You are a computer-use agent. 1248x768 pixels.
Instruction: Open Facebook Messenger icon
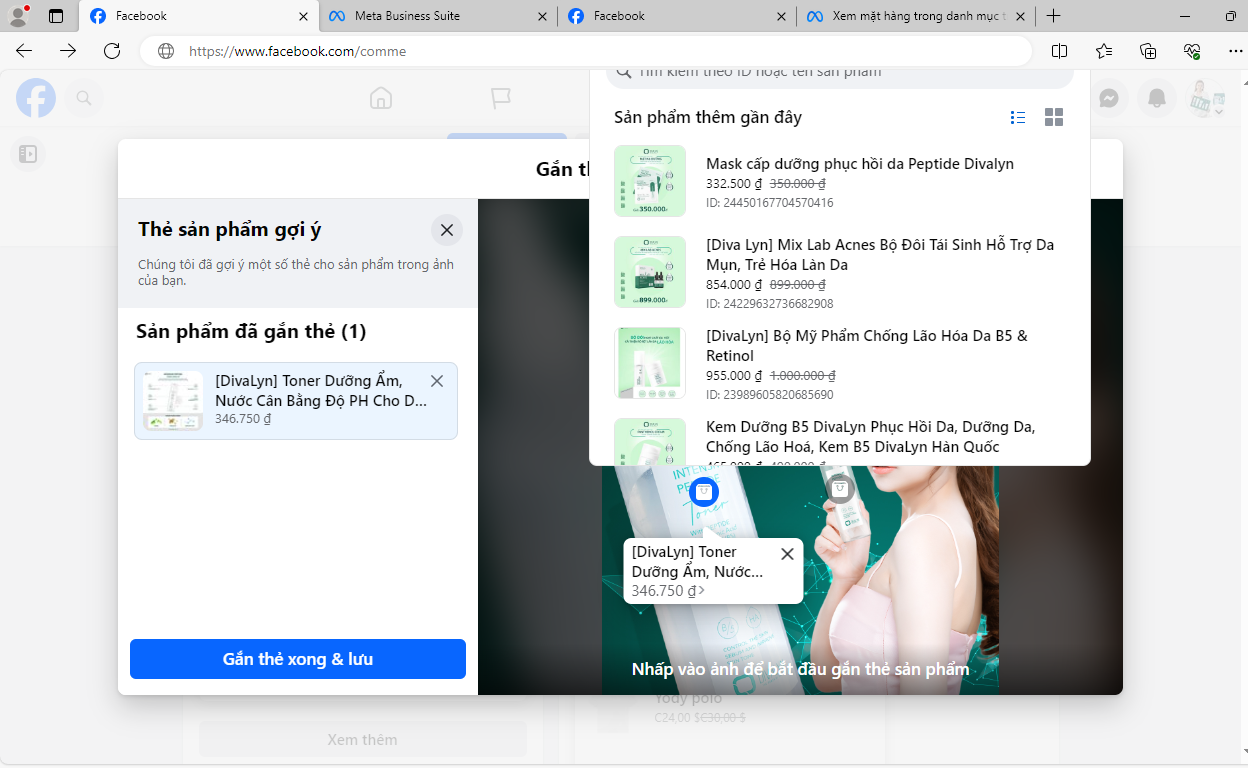(1108, 98)
